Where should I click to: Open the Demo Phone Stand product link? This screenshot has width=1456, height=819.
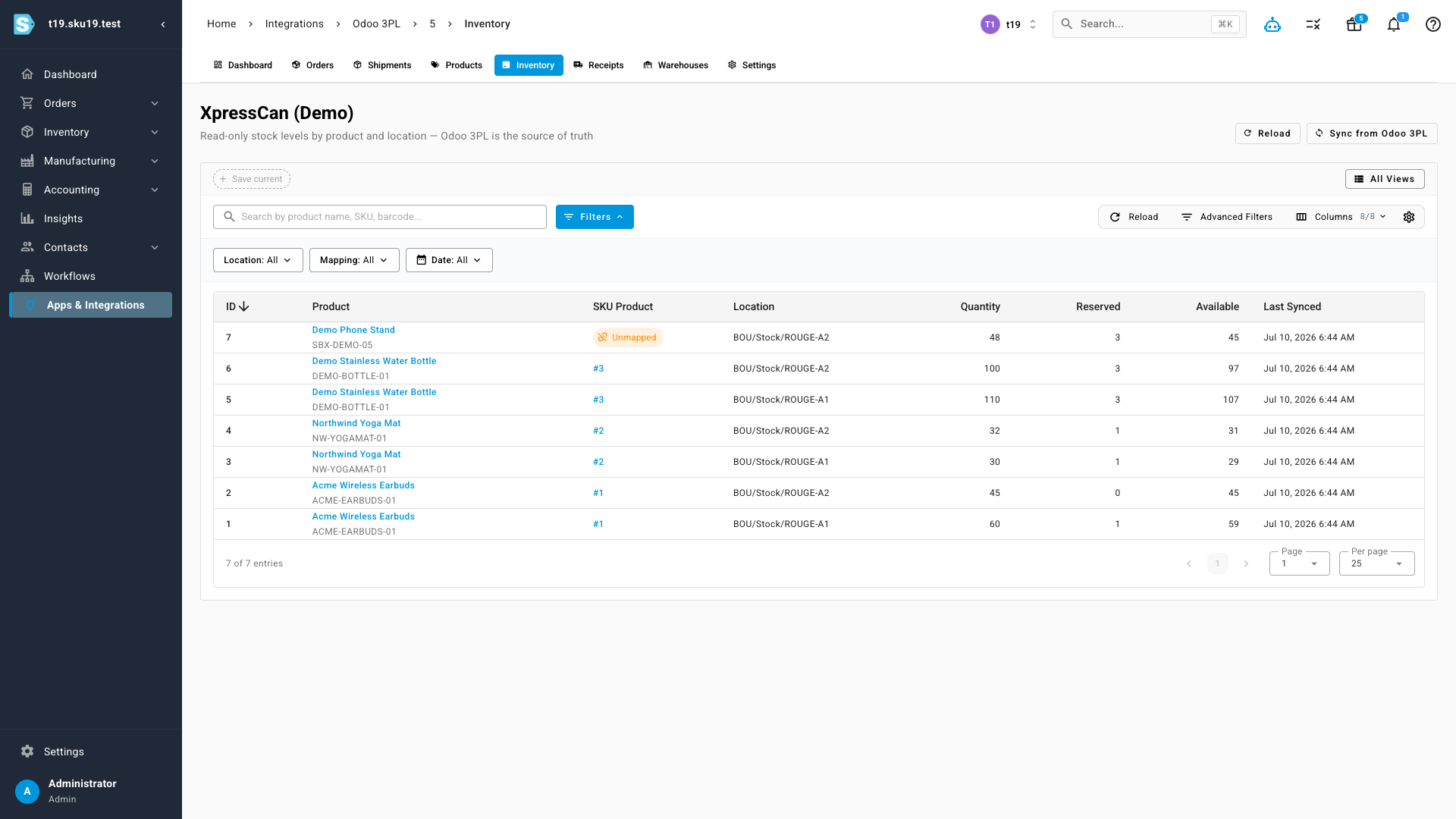click(353, 330)
